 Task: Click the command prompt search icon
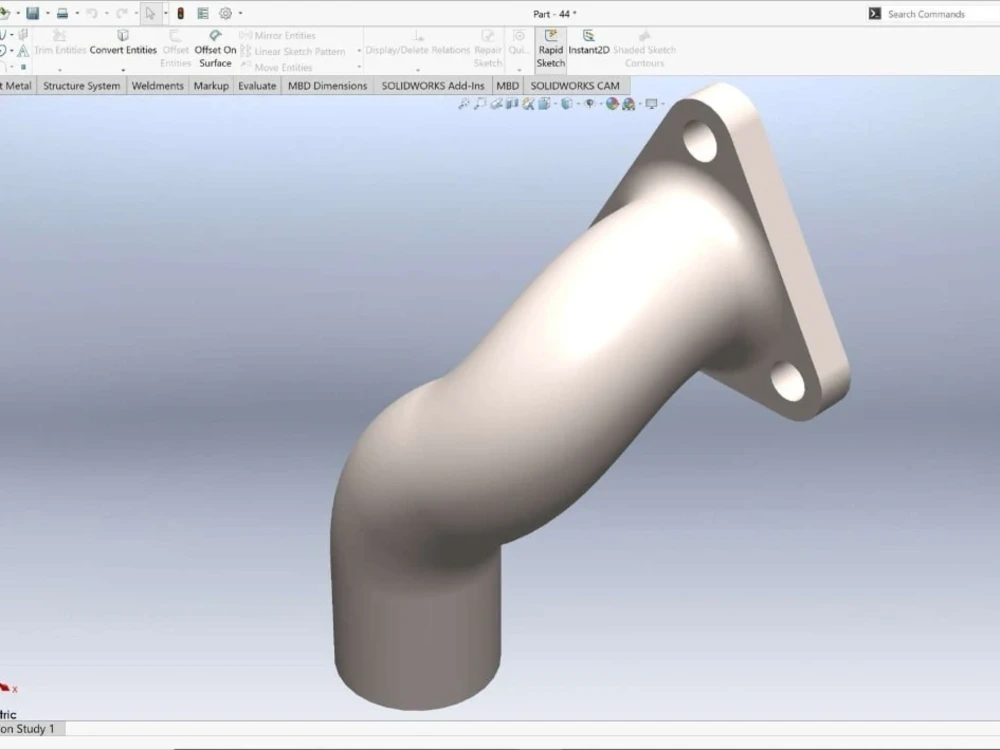click(874, 13)
